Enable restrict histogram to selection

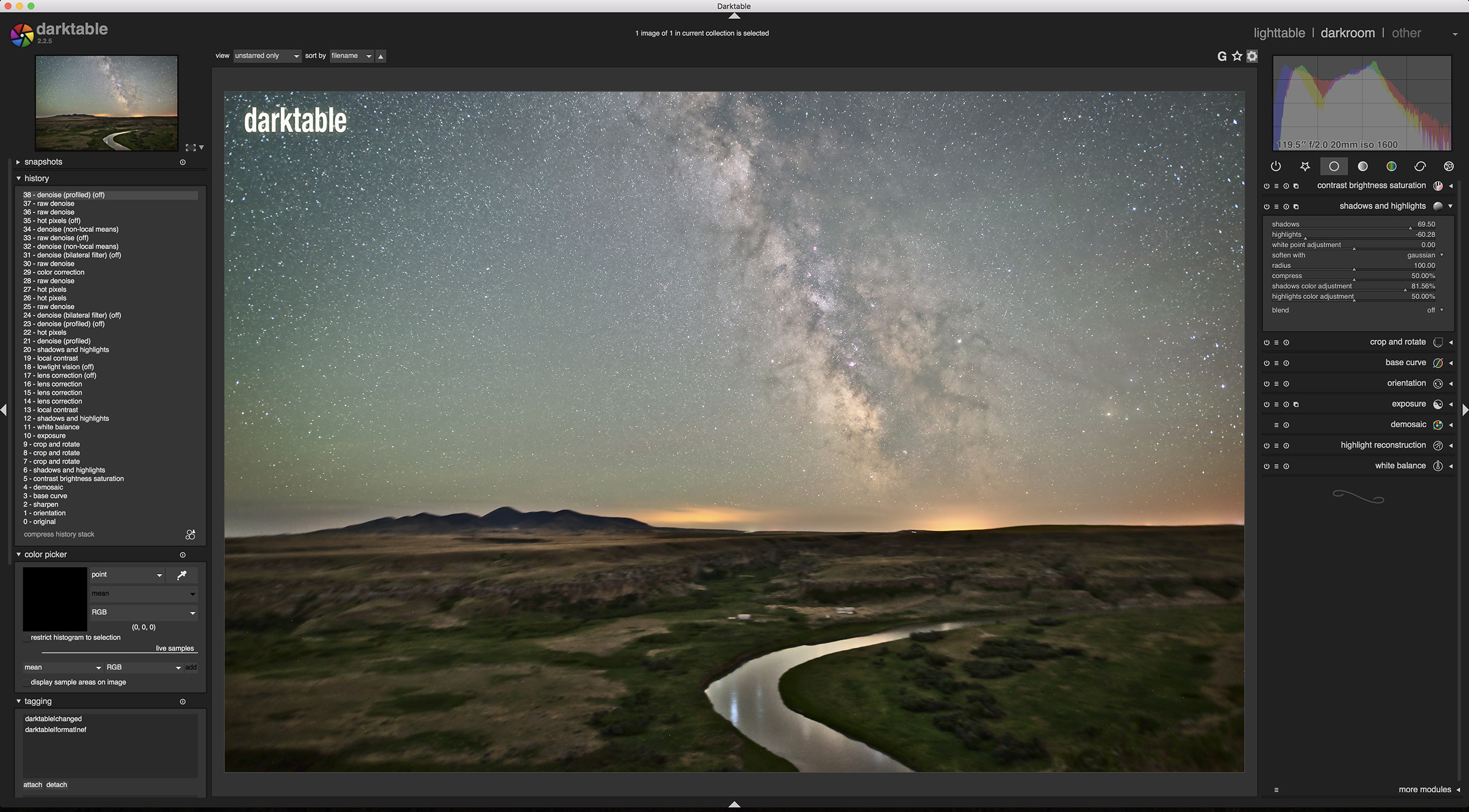click(26, 638)
